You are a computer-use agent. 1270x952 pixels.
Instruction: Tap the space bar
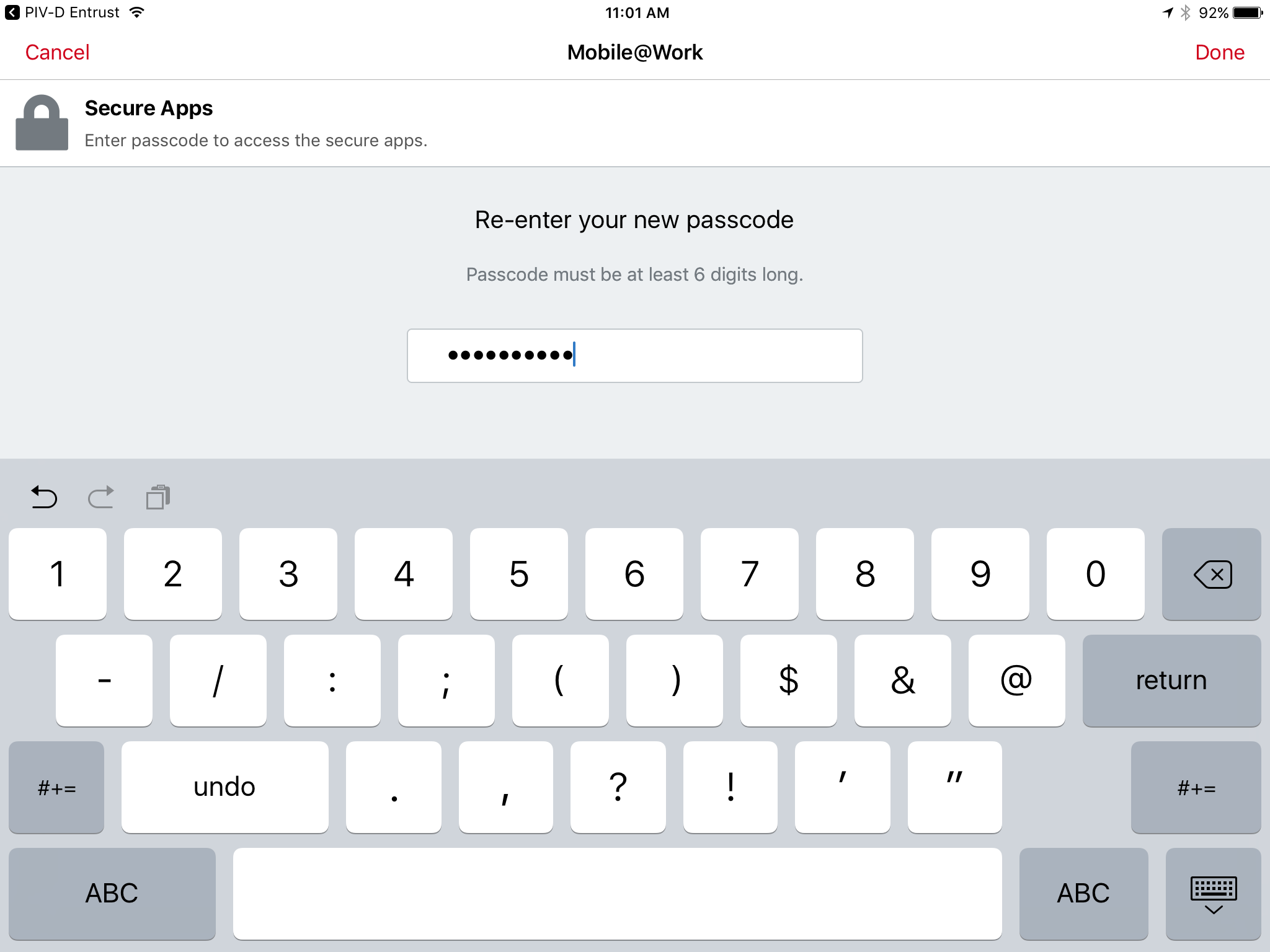[x=617, y=894]
